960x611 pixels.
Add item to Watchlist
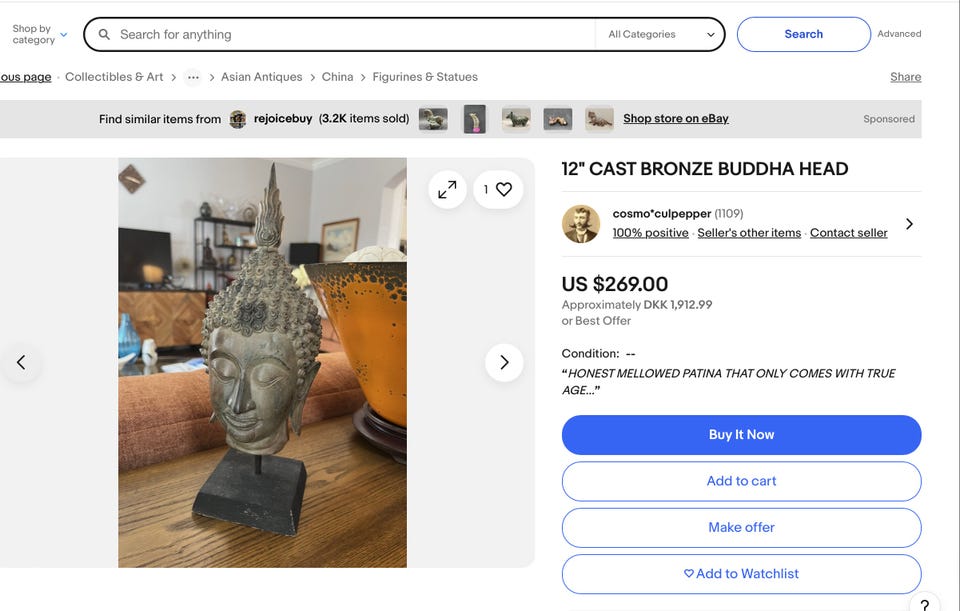(x=741, y=574)
